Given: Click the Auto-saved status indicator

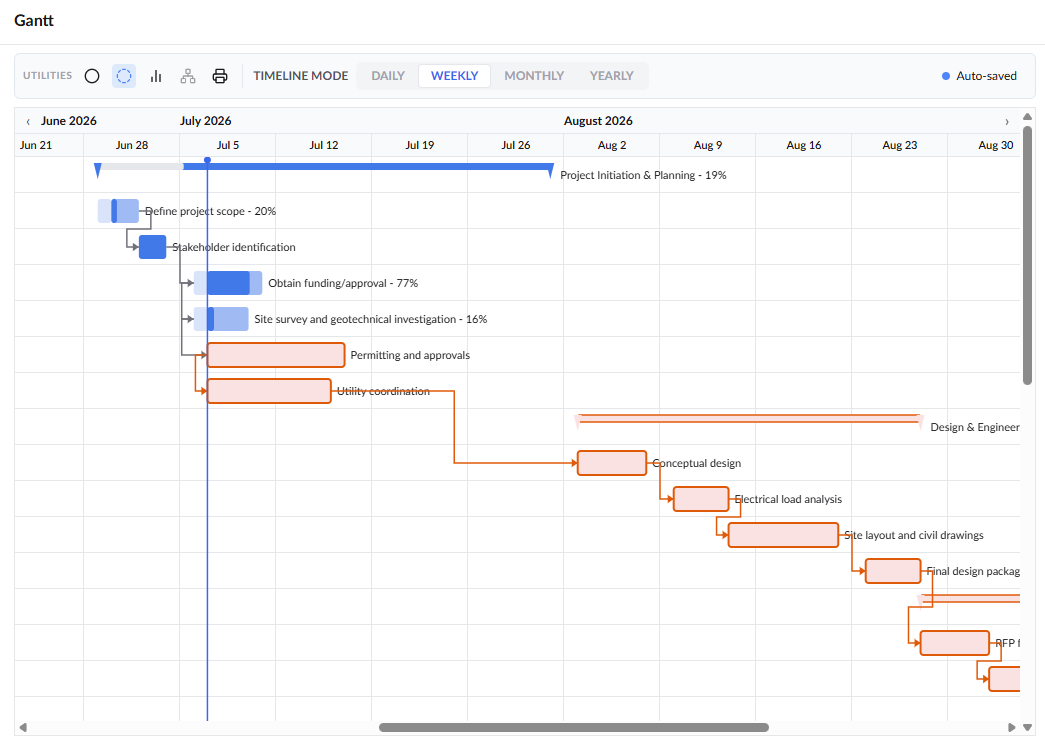Looking at the screenshot, I should [x=979, y=76].
